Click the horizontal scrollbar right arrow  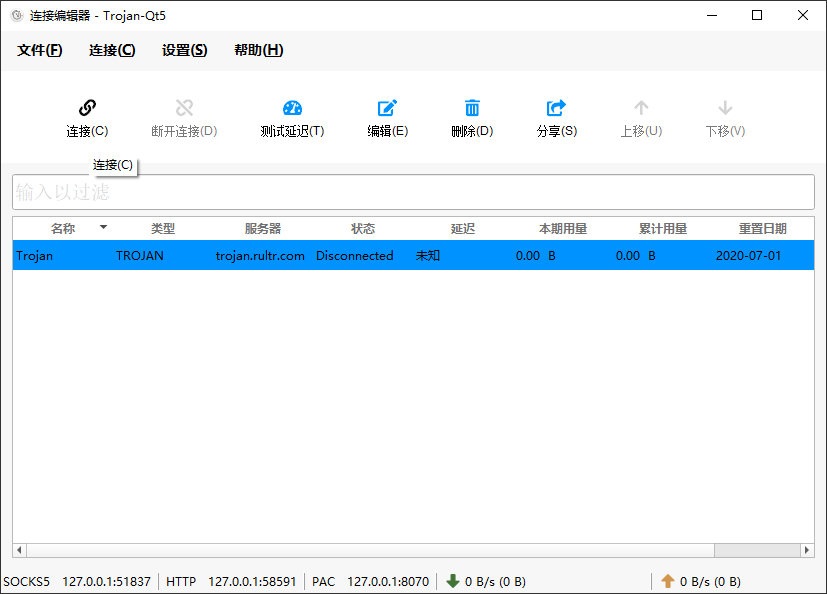(x=807, y=550)
